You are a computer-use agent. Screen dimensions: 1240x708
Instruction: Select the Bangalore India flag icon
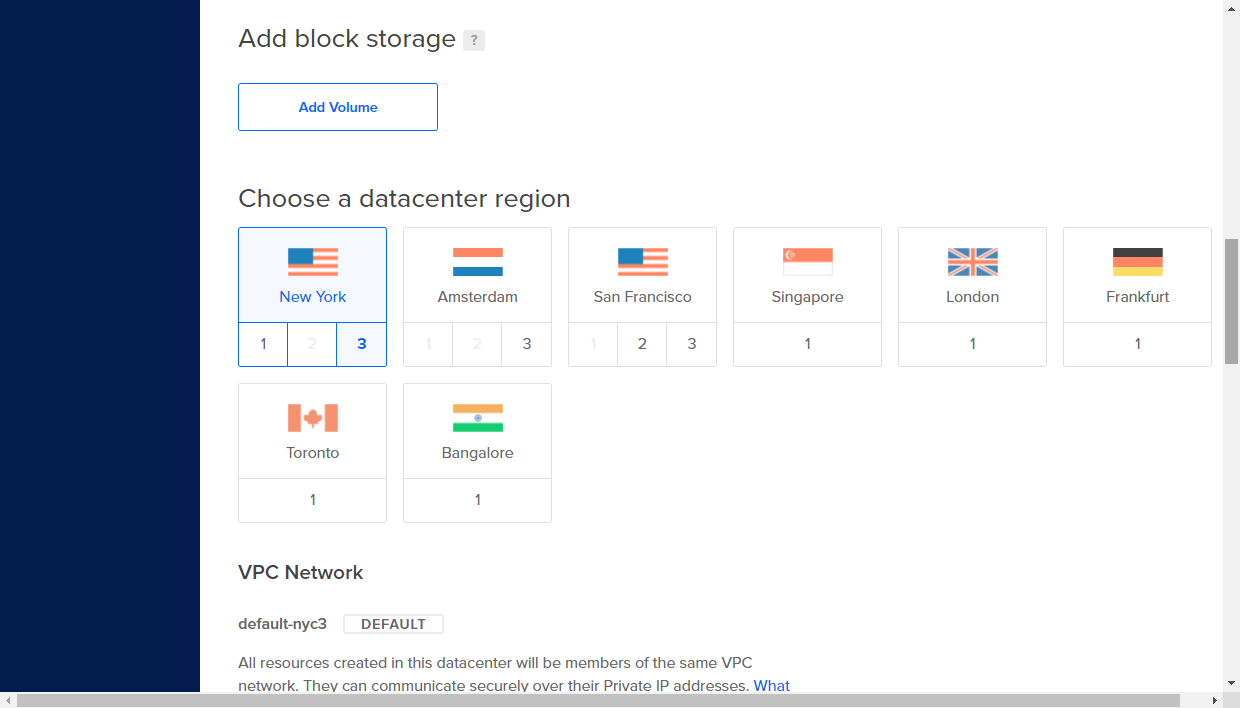(x=478, y=418)
